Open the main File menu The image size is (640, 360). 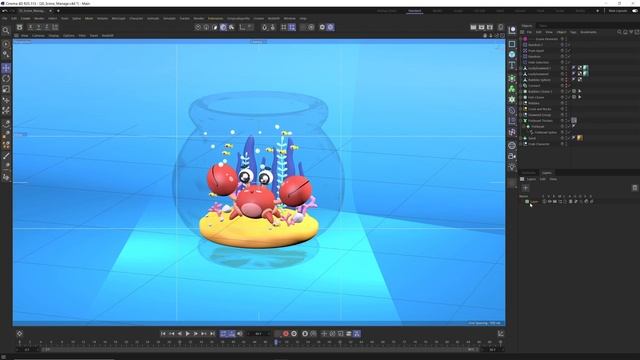coord(4,18)
